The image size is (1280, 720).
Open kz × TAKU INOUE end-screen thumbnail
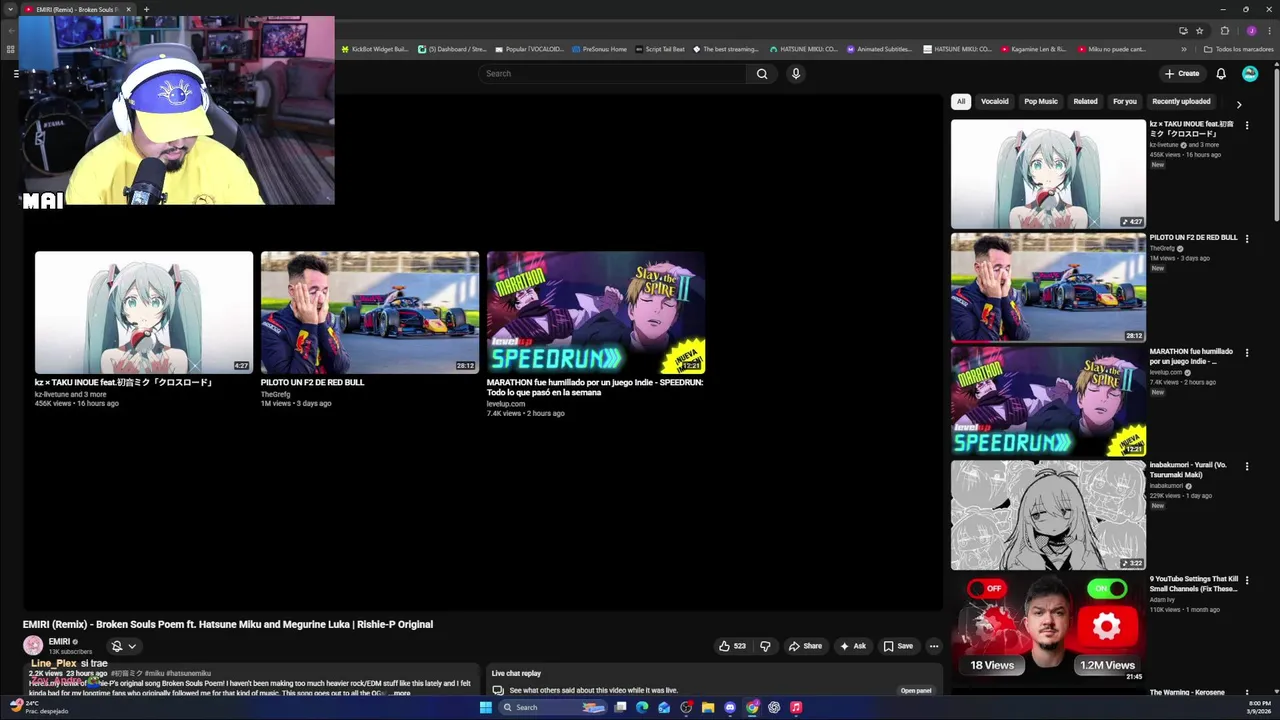pyautogui.click(x=144, y=312)
